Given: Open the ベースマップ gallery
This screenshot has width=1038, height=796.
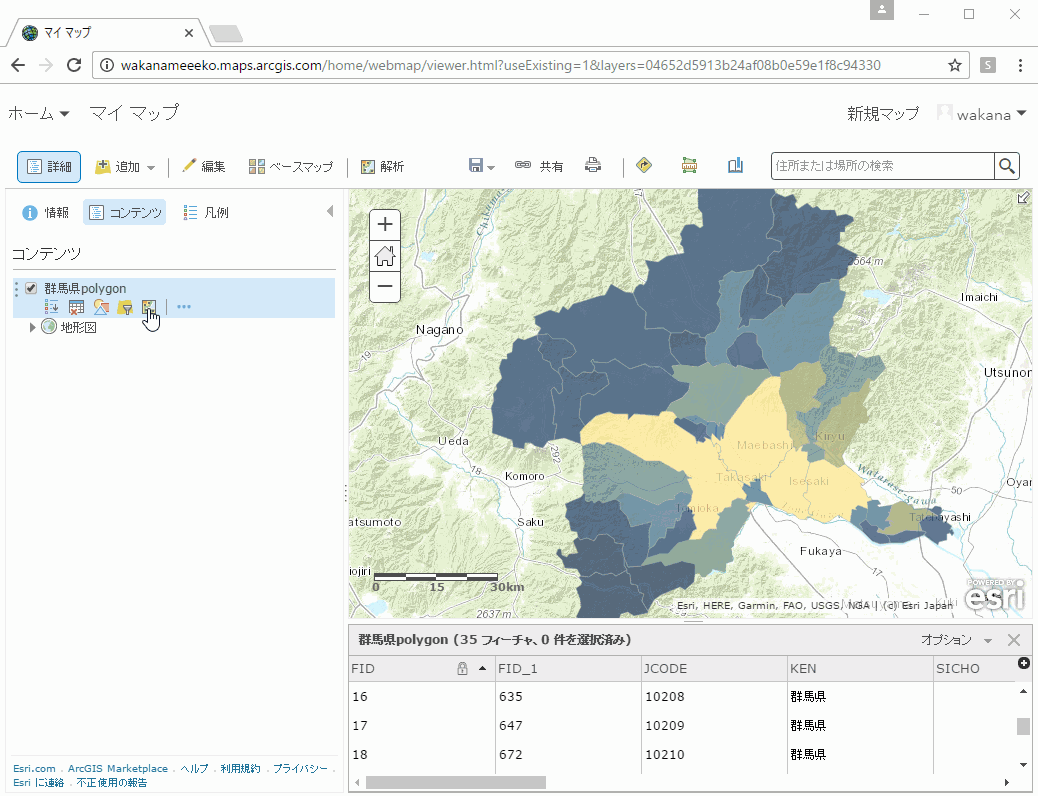Looking at the screenshot, I should [291, 167].
